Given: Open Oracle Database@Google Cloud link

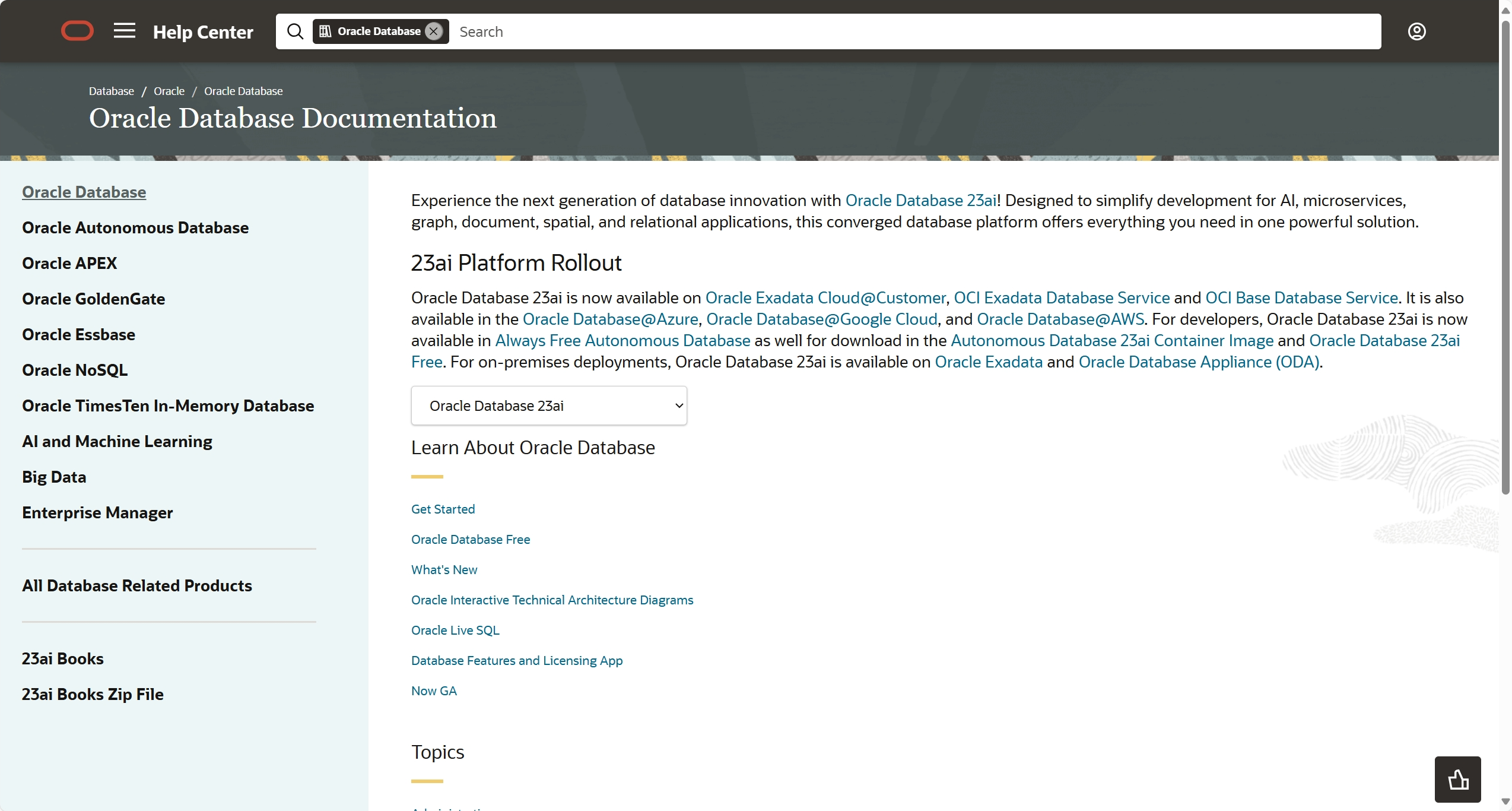Looking at the screenshot, I should click(822, 319).
